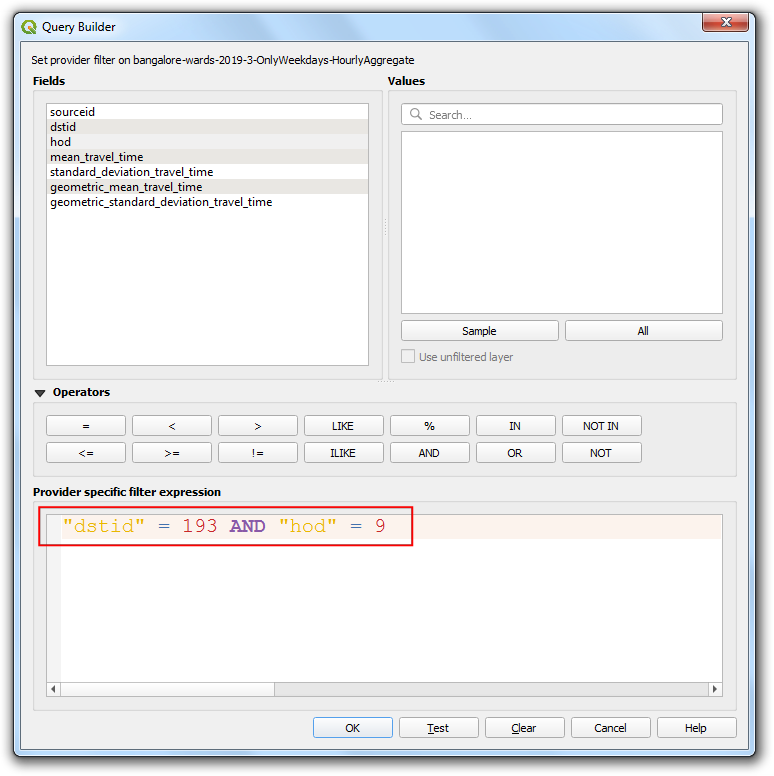Click the search magnifier icon in Values

415,115
